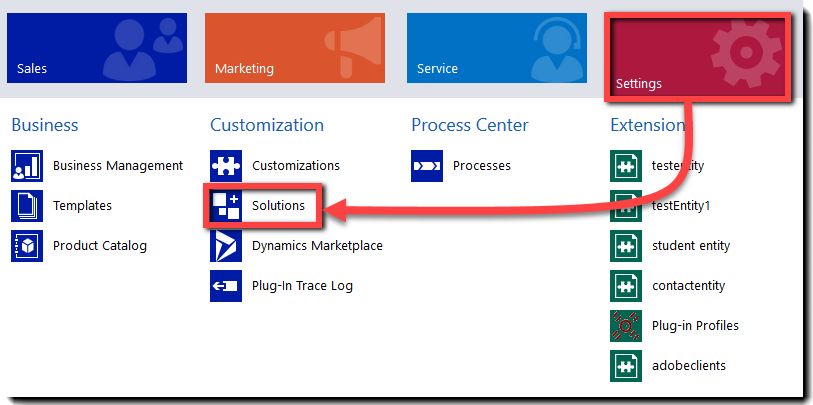Click the testentity green entity icon
Viewport: 813px width, 405px height.
click(x=626, y=166)
